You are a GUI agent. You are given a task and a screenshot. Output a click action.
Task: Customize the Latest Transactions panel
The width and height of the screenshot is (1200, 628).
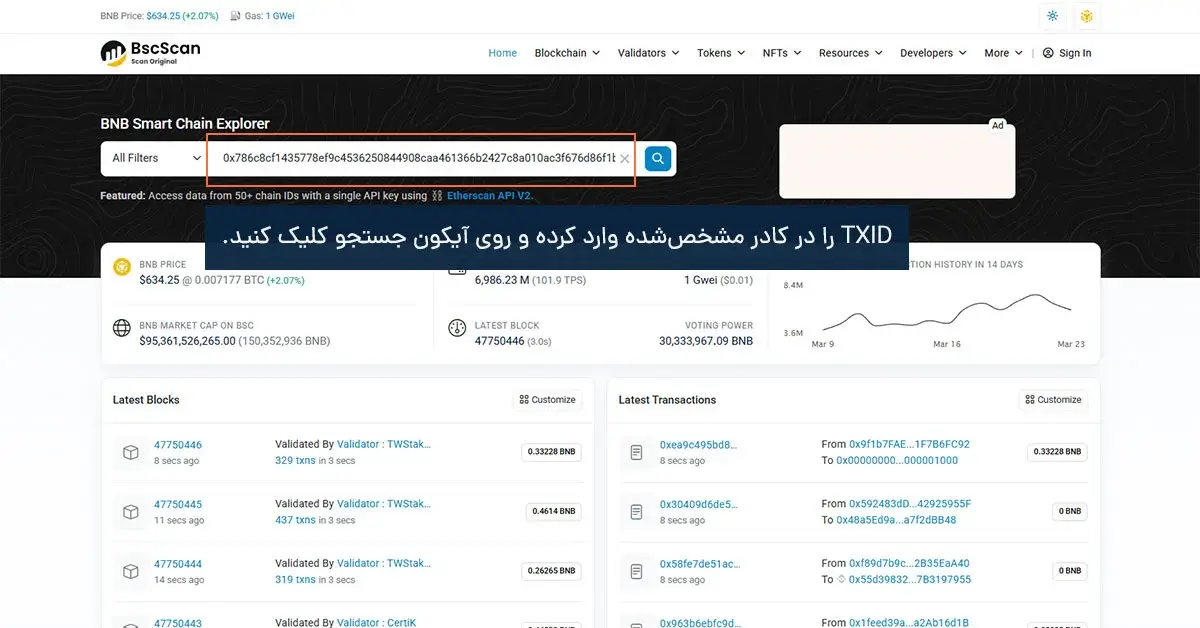[1053, 400]
